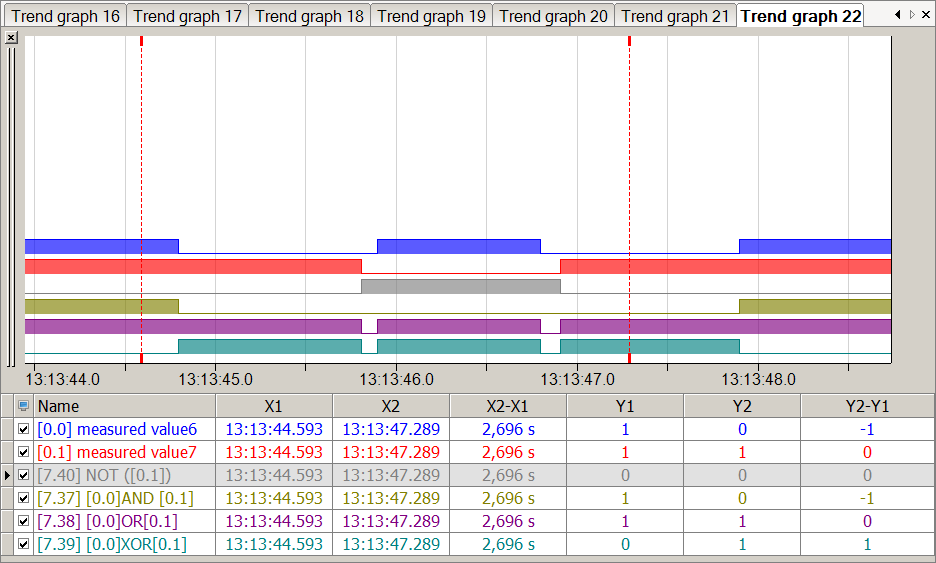Click the right red cursor marker at top
The image size is (936, 563).
coord(629,41)
